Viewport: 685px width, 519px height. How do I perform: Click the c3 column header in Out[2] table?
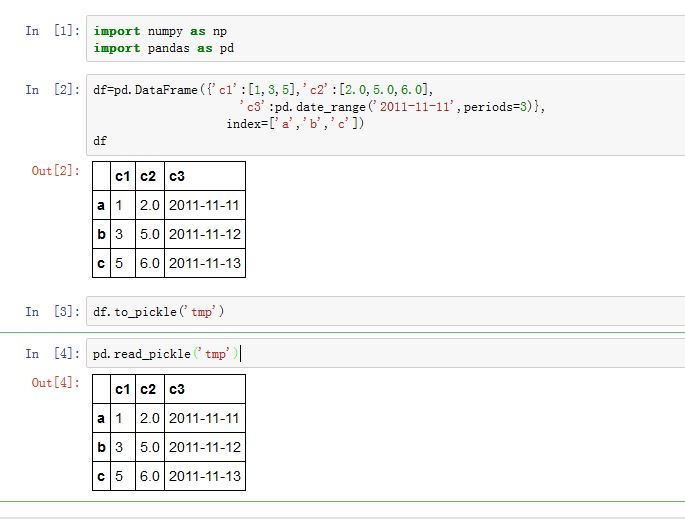pos(177,177)
